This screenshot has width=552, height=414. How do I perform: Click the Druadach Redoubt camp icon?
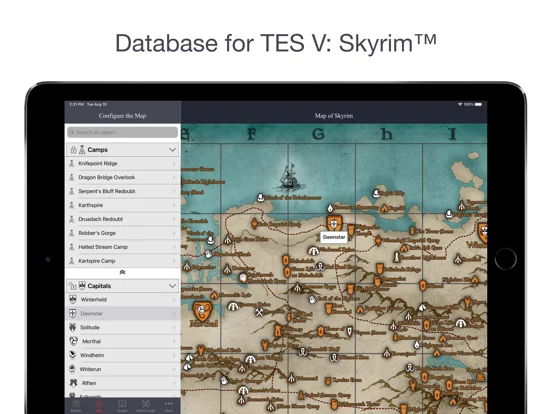(x=71, y=219)
